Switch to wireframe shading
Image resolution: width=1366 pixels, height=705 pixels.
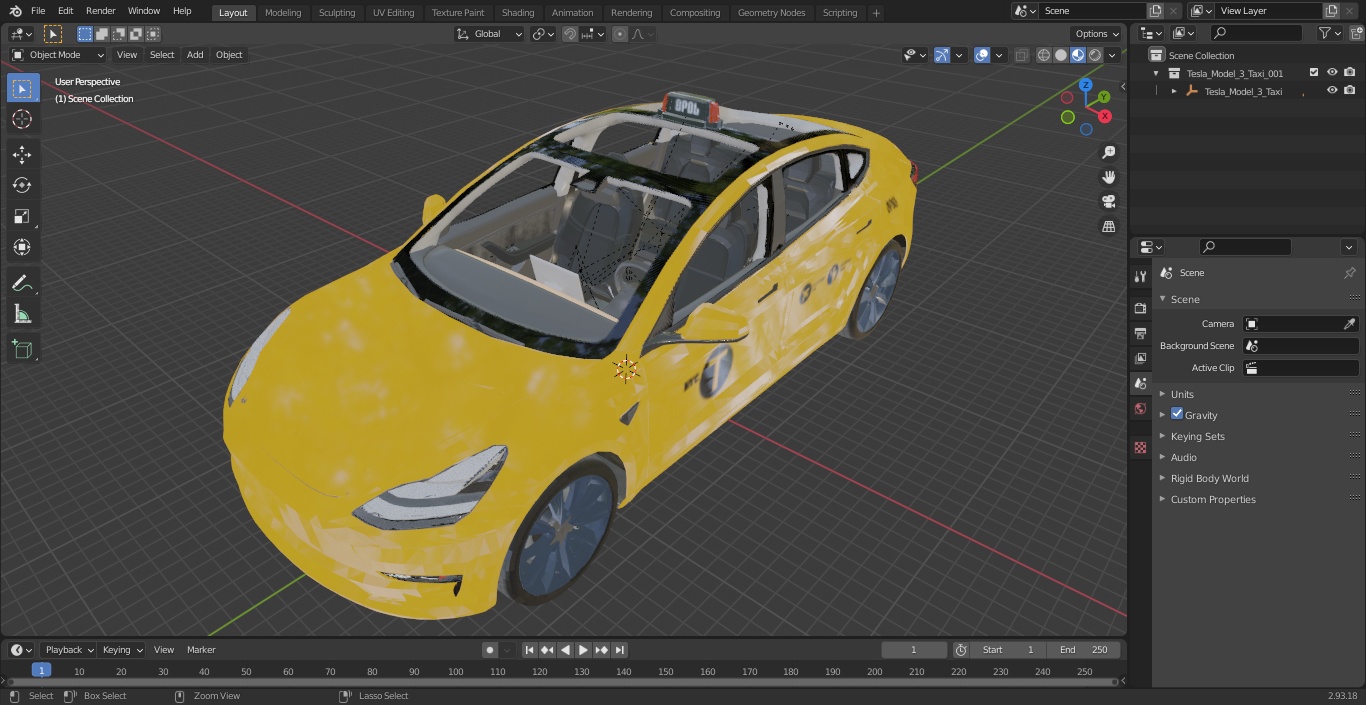pyautogui.click(x=1044, y=55)
